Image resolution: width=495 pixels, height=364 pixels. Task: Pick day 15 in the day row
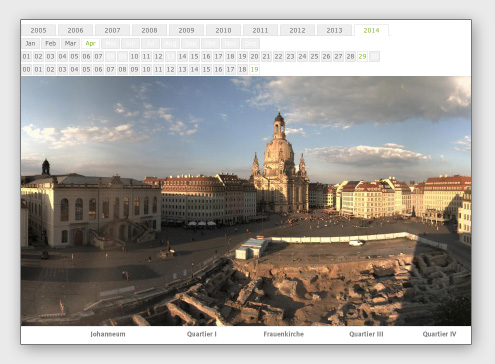(194, 56)
